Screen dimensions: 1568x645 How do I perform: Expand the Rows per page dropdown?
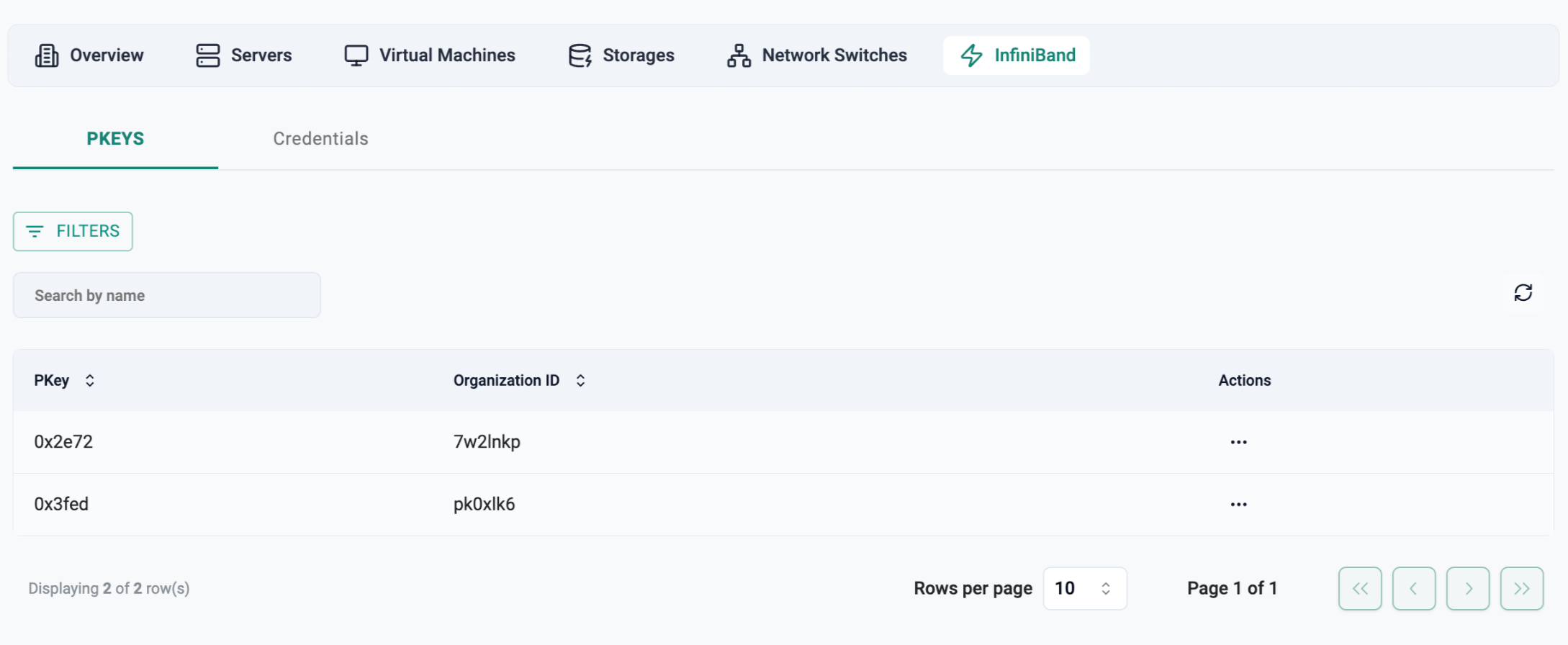[1084, 588]
